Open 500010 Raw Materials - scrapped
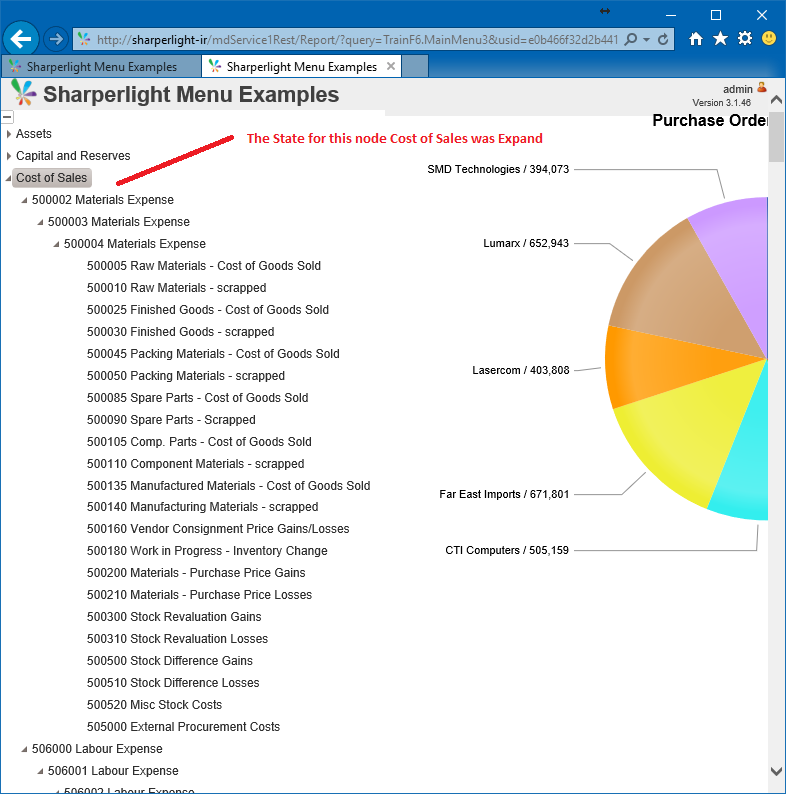786x794 pixels. pyautogui.click(x=176, y=288)
